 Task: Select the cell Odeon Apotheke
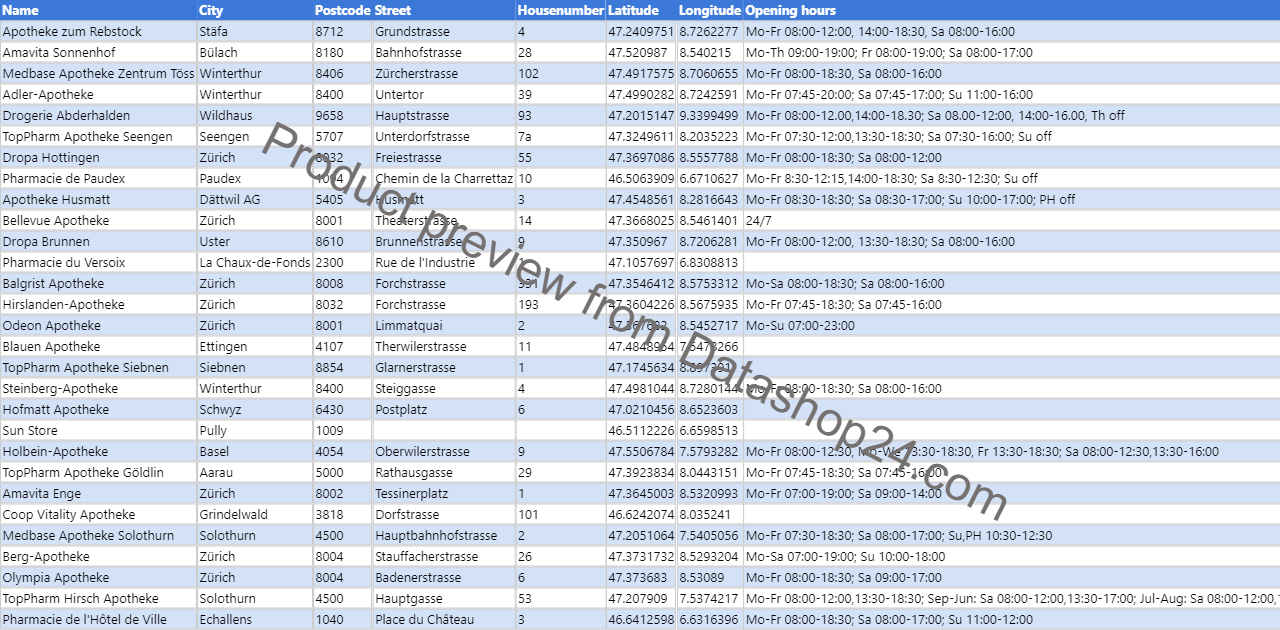[x=98, y=326]
